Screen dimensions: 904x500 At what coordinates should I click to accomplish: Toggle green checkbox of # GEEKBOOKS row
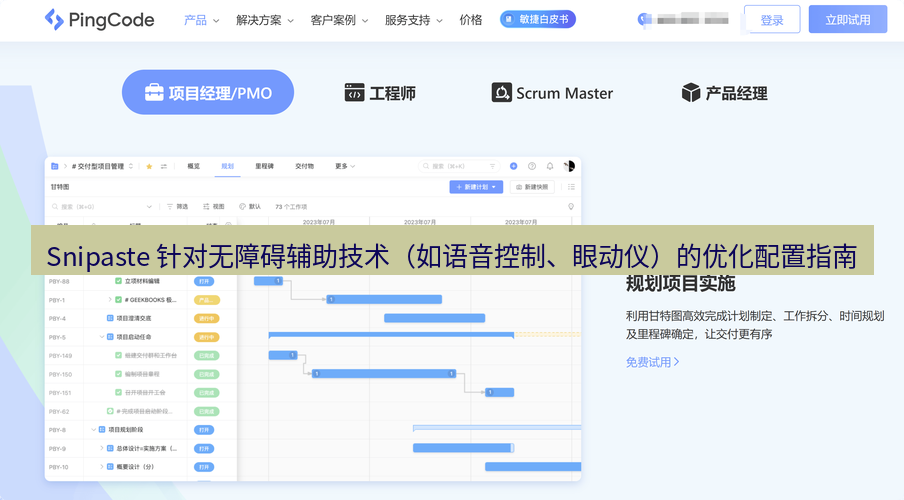tap(118, 300)
